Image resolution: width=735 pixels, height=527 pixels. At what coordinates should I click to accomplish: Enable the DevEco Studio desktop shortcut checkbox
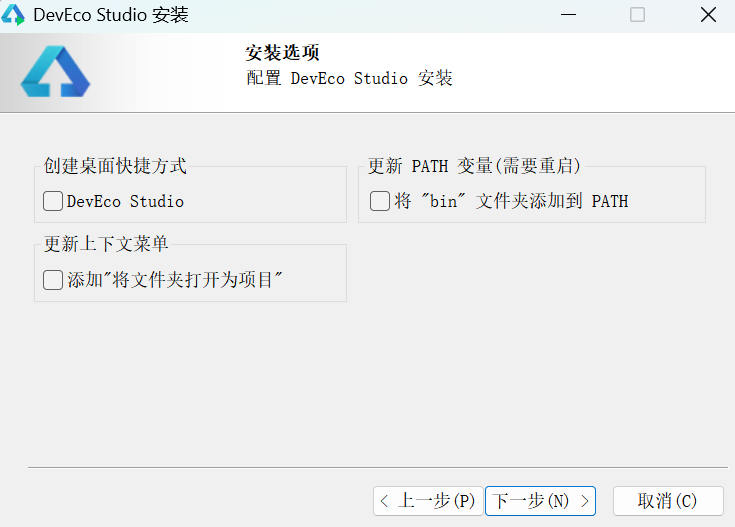coord(53,201)
